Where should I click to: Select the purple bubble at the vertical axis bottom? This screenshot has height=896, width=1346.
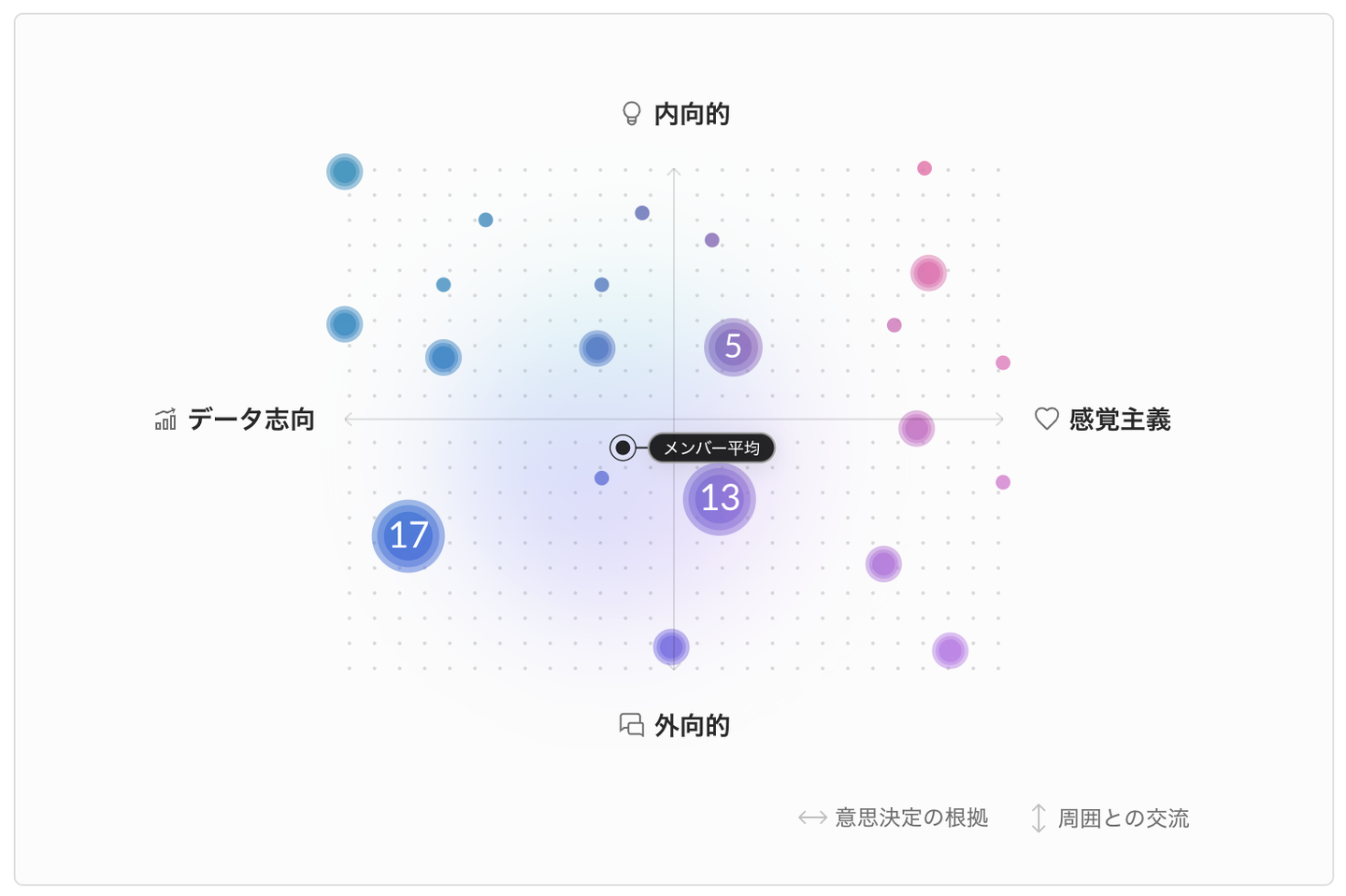coord(671,647)
